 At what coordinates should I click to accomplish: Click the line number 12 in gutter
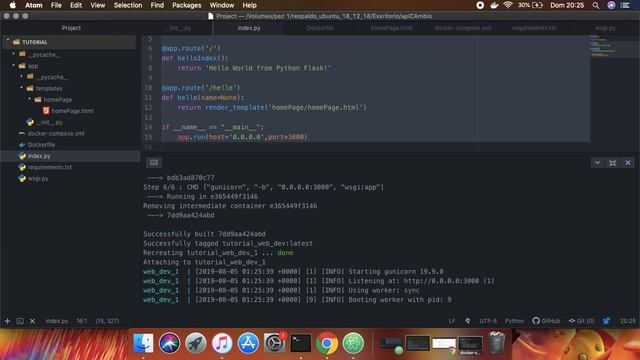148,107
